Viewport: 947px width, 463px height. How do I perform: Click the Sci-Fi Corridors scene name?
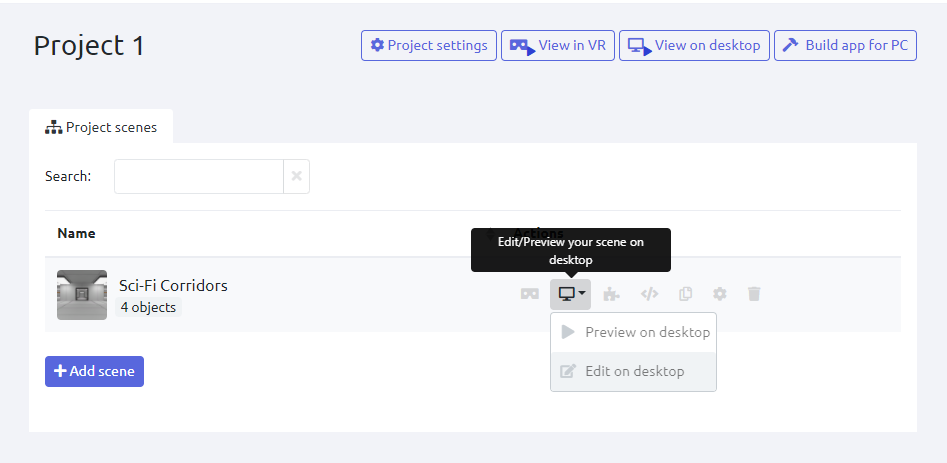coord(173,285)
